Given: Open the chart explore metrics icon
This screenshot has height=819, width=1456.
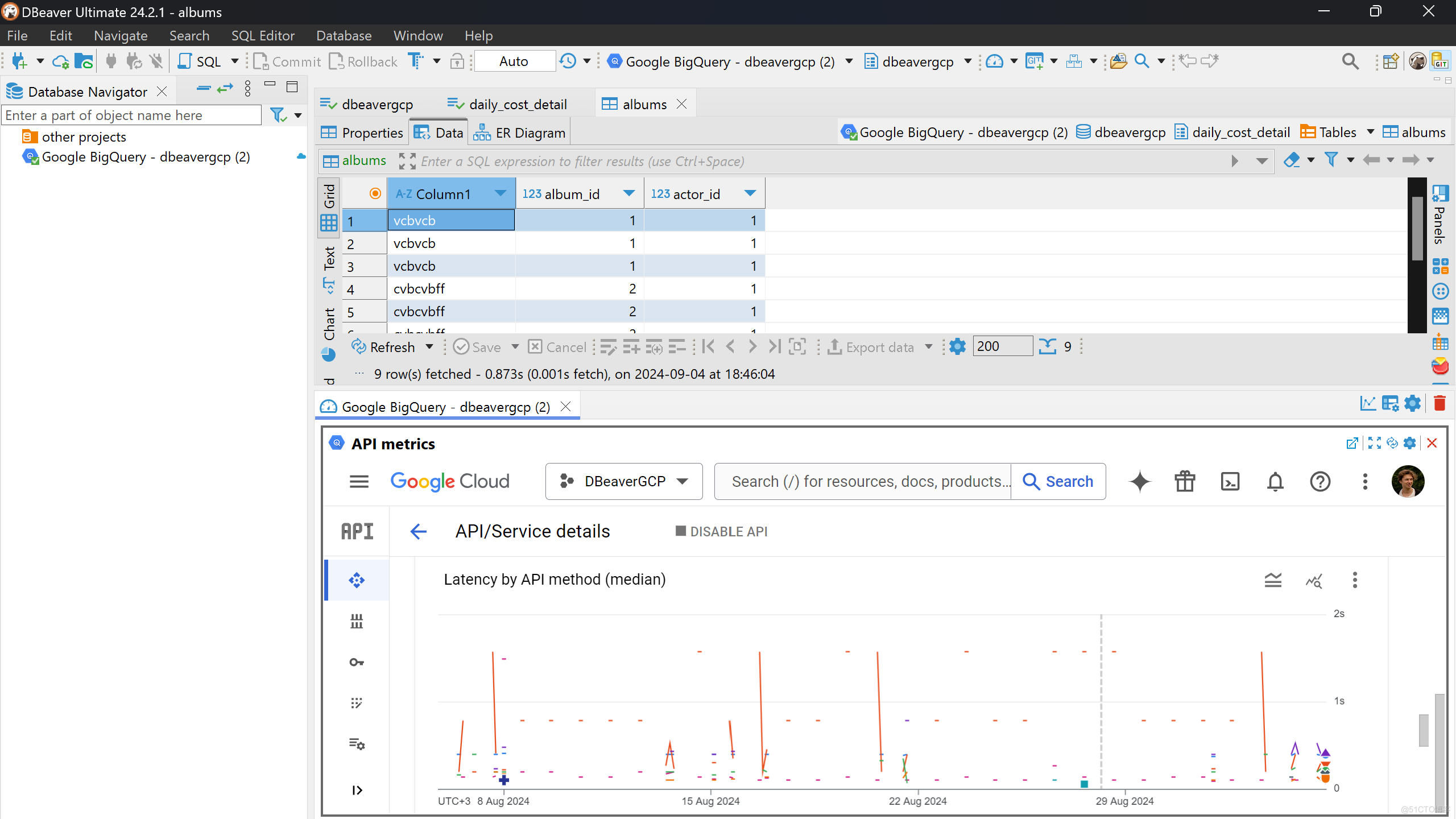Looking at the screenshot, I should 1314,580.
